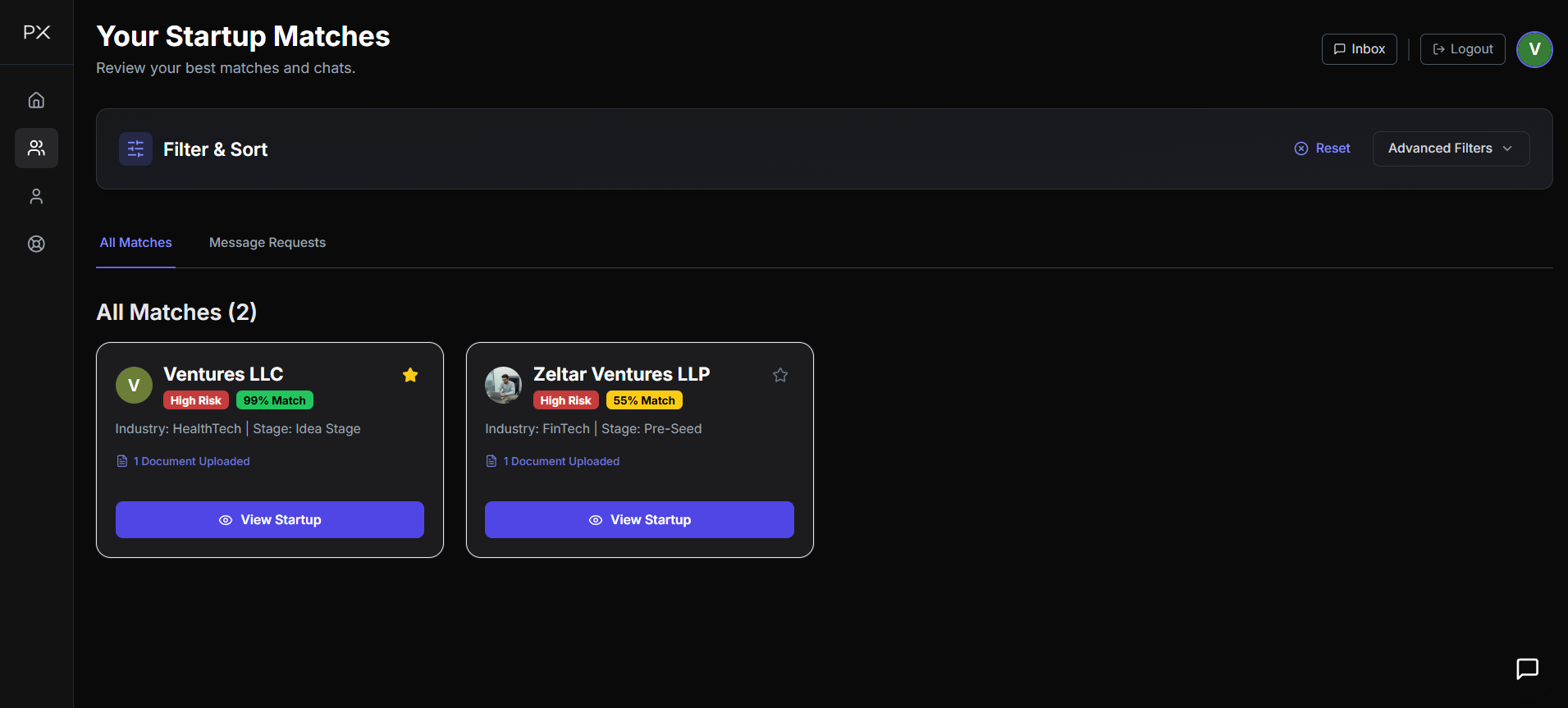Unfavorite Ventures LLC by clicking its star
1568x708 pixels.
point(410,375)
